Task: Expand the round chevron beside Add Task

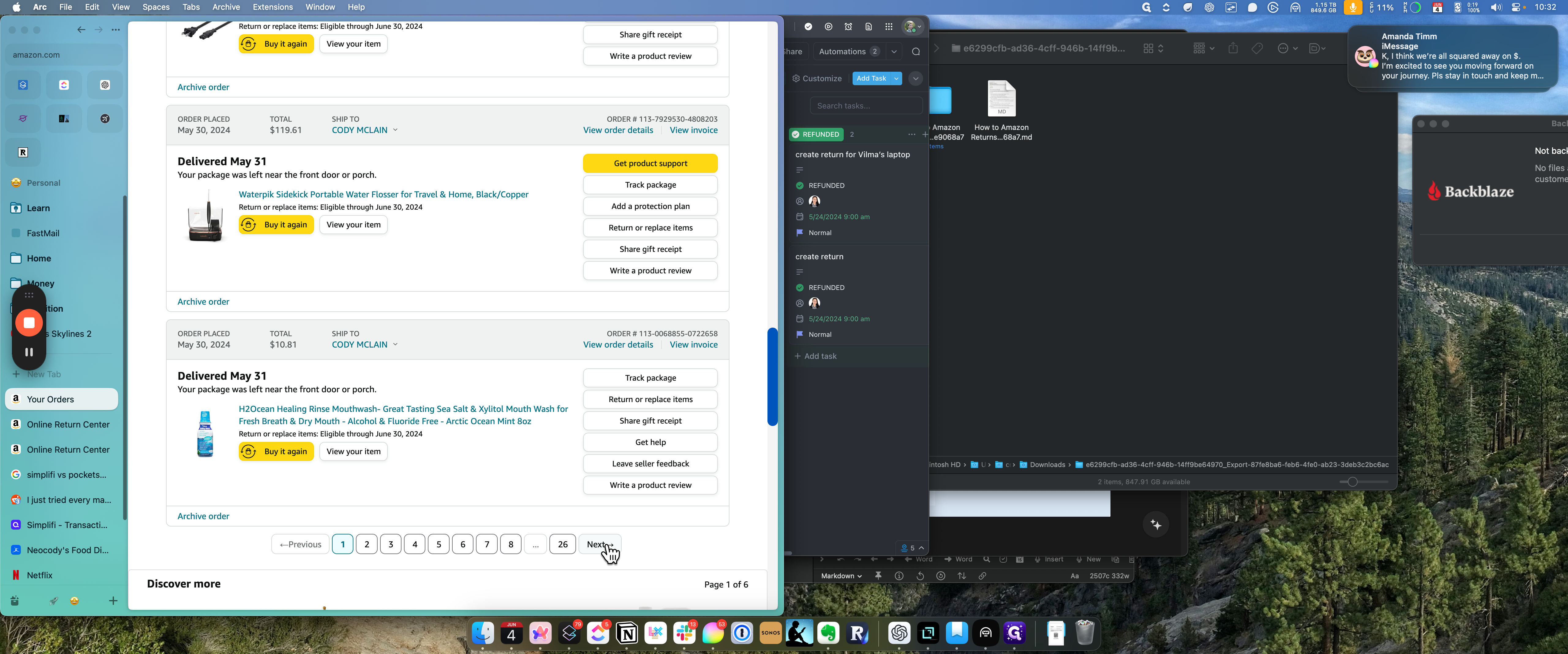Action: [x=915, y=78]
